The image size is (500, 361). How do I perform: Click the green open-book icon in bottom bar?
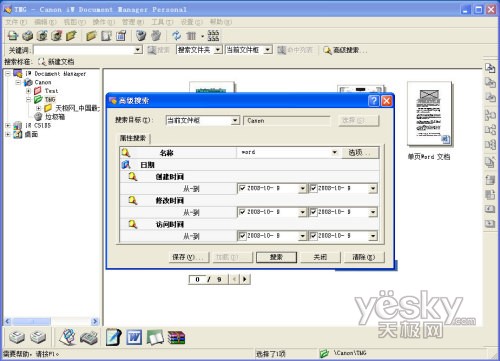tap(155, 338)
